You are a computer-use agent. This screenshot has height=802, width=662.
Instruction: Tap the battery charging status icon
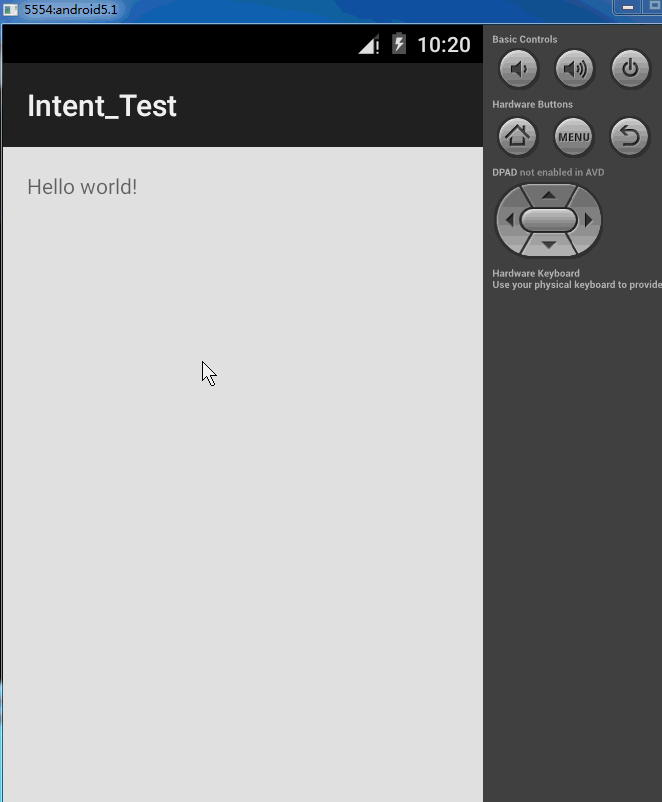pyautogui.click(x=399, y=43)
